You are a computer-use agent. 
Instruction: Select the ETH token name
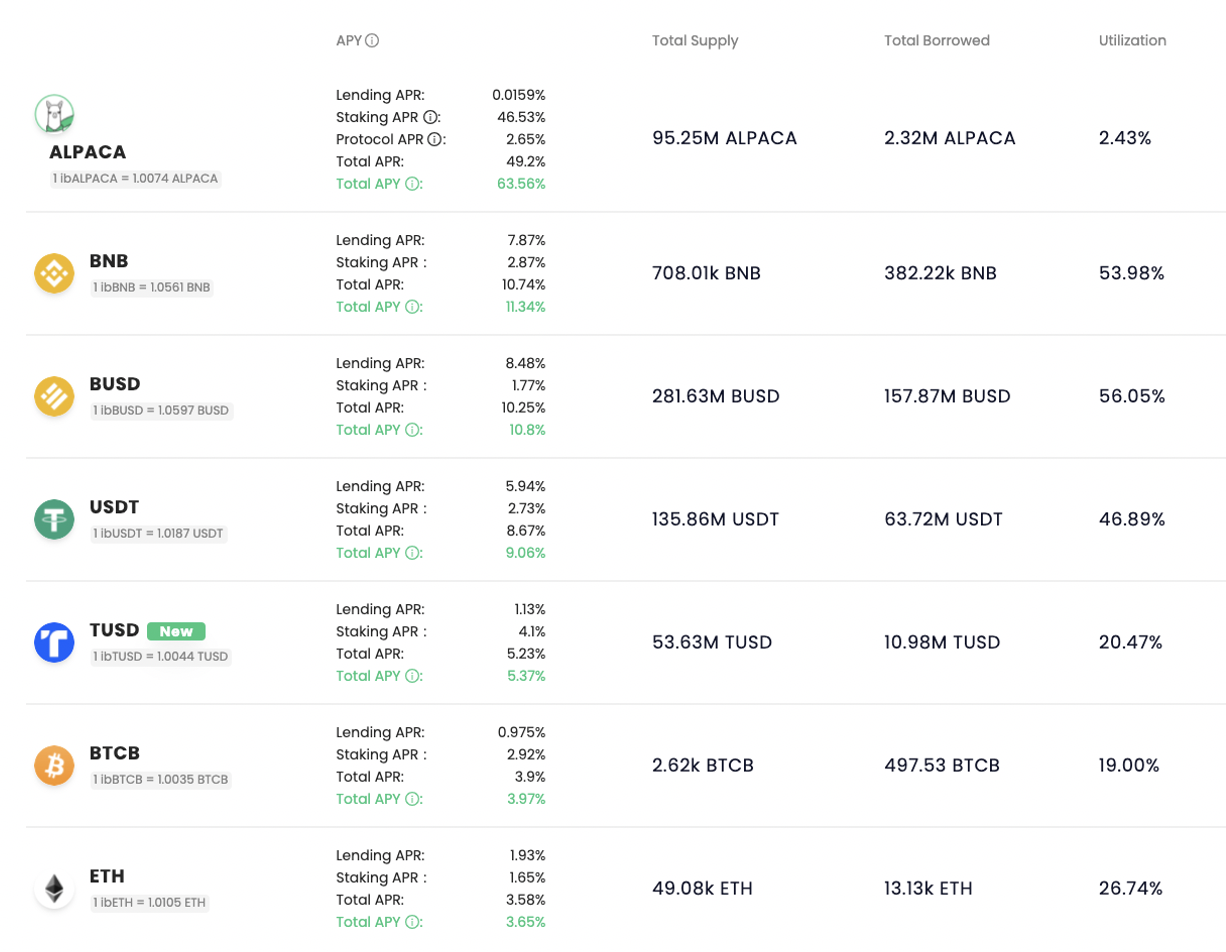[x=107, y=876]
